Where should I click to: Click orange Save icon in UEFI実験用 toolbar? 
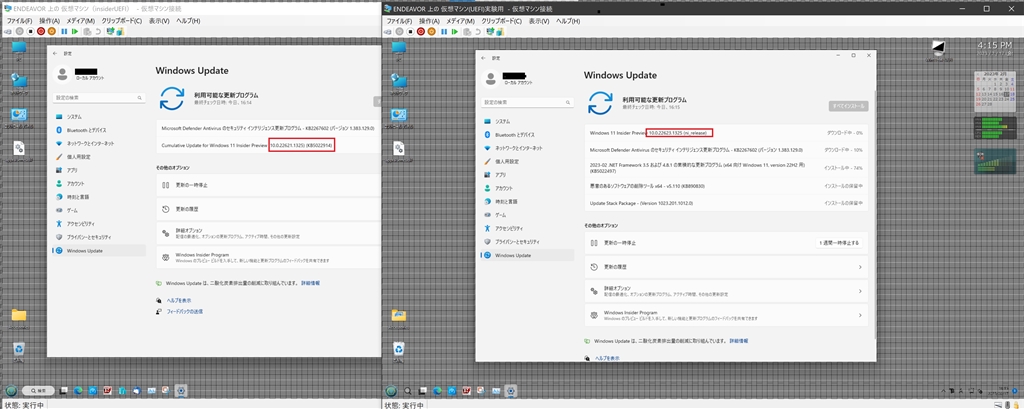coord(432,31)
